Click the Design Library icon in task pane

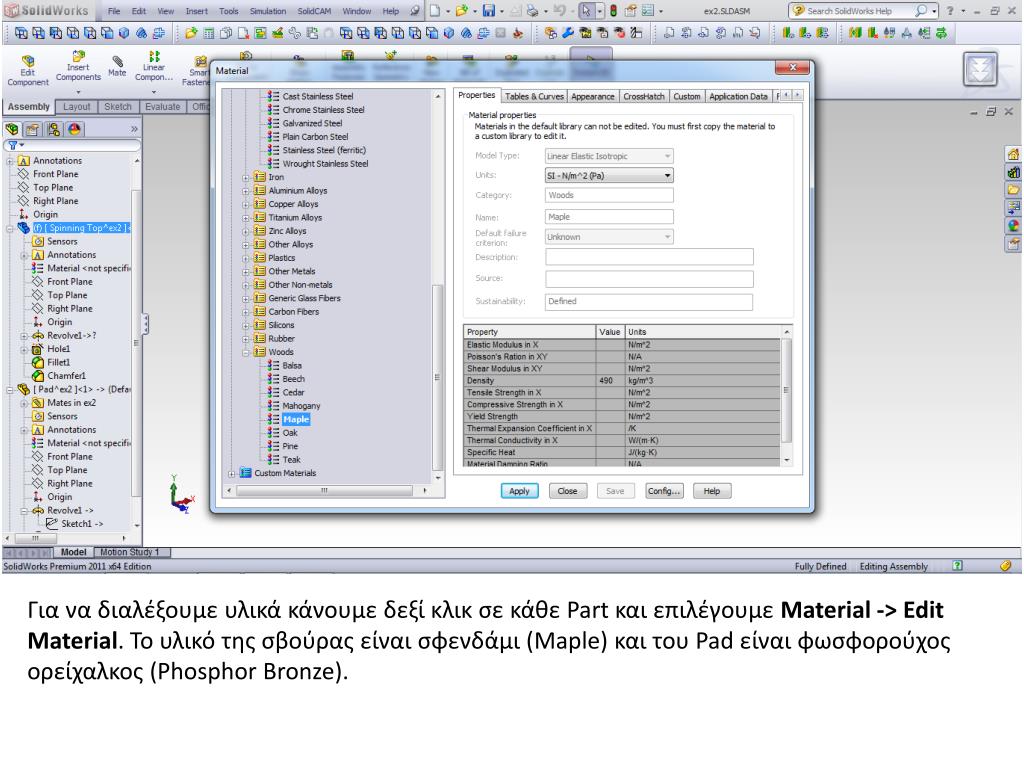1013,172
